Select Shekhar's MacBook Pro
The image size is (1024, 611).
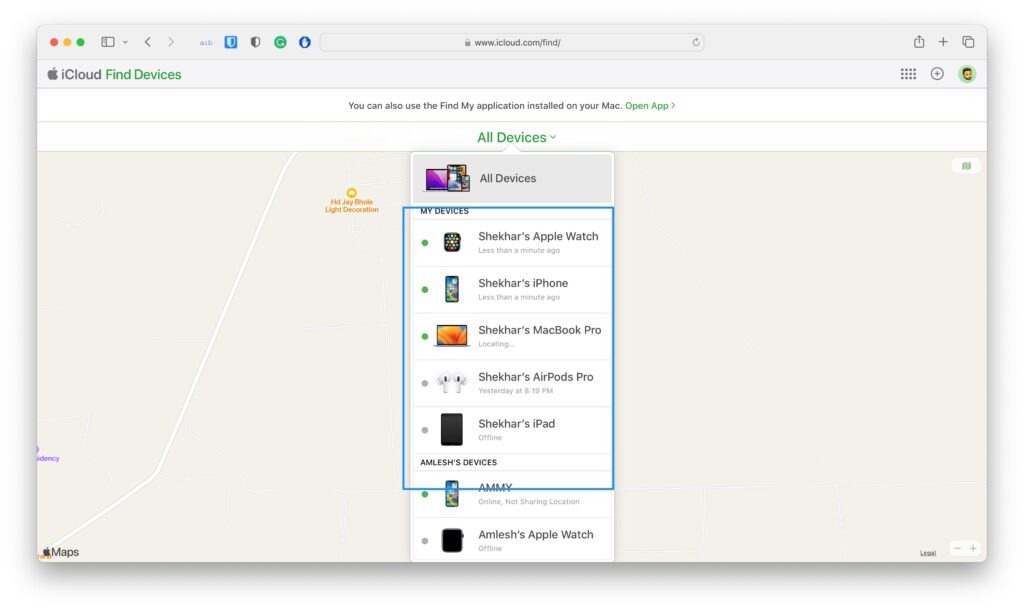pos(512,337)
